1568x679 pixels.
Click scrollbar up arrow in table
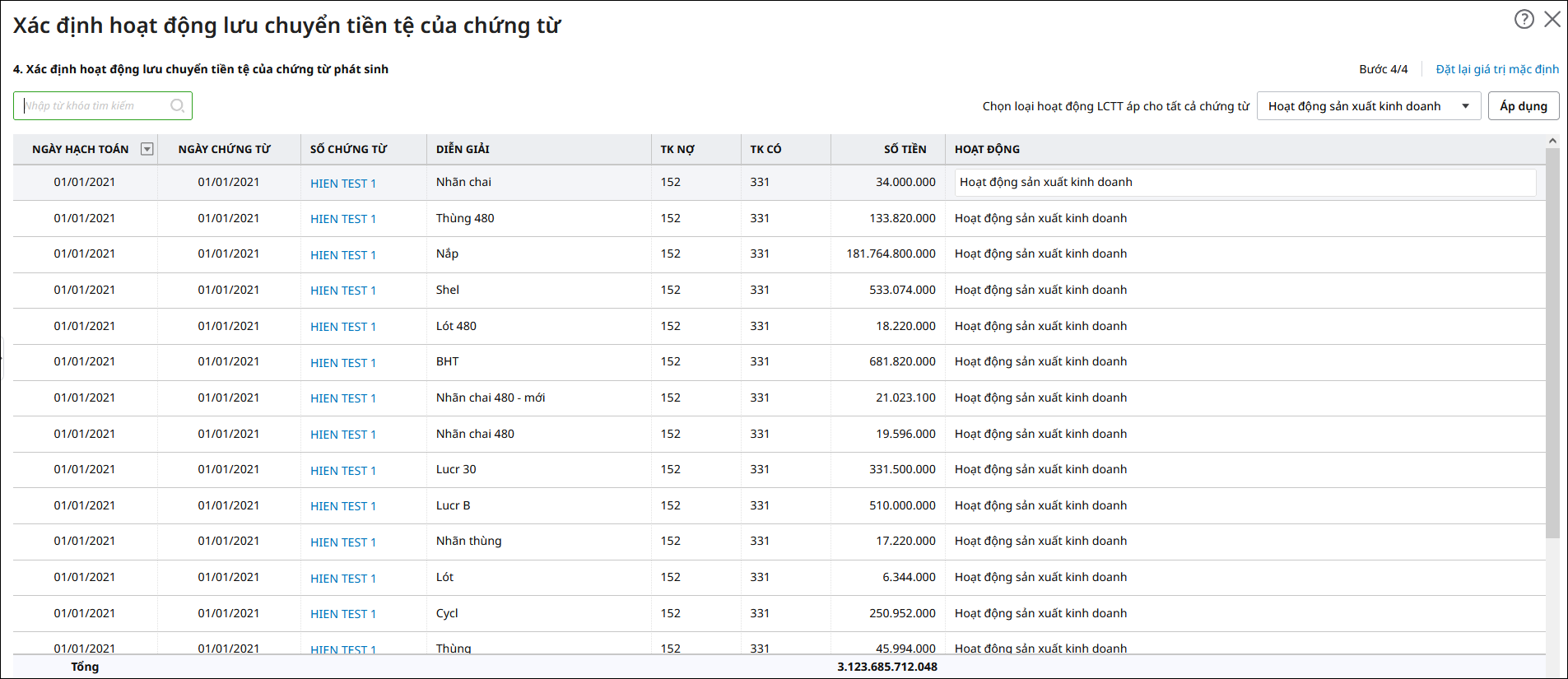point(1552,142)
